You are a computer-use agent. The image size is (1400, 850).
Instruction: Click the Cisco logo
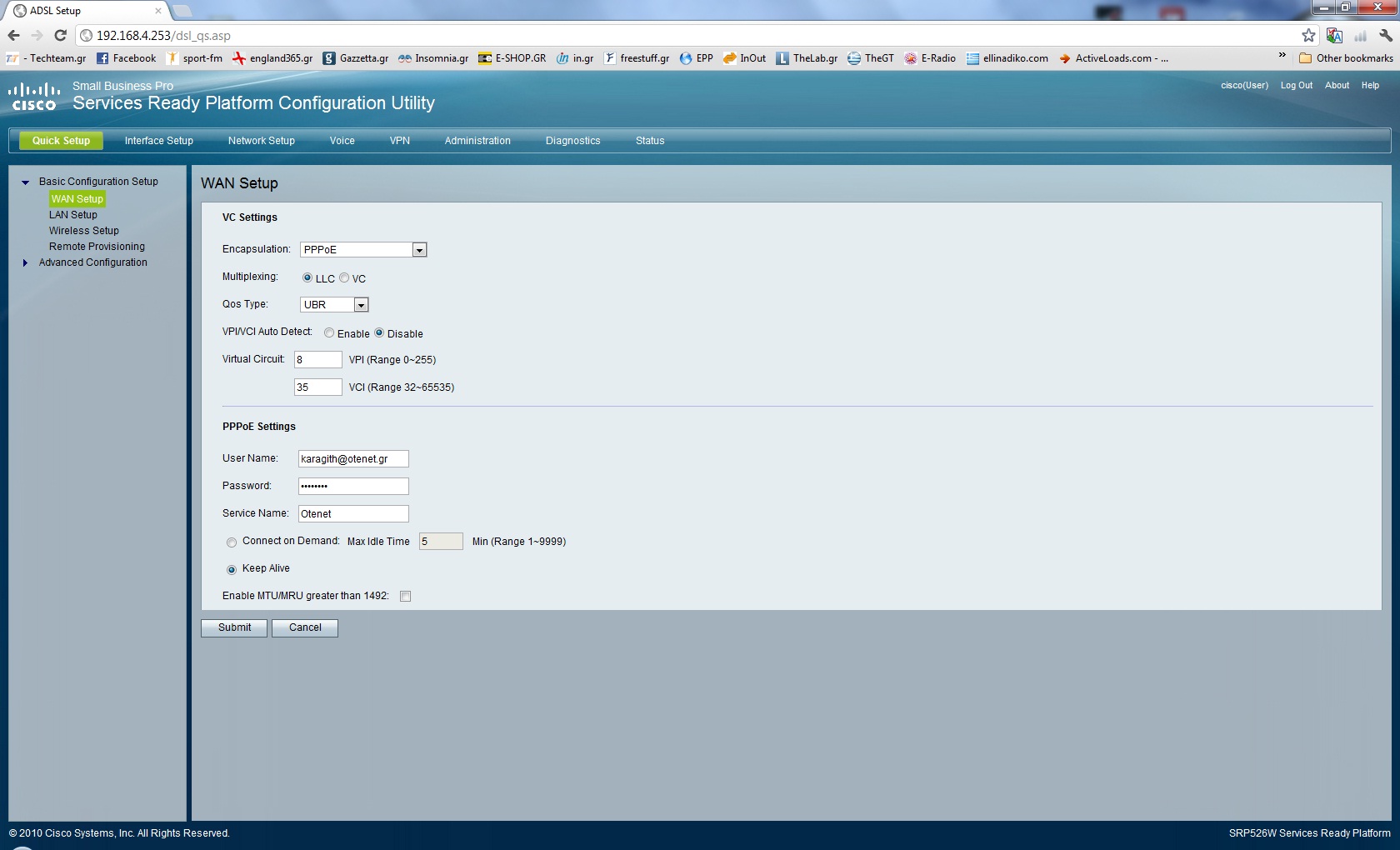click(34, 97)
